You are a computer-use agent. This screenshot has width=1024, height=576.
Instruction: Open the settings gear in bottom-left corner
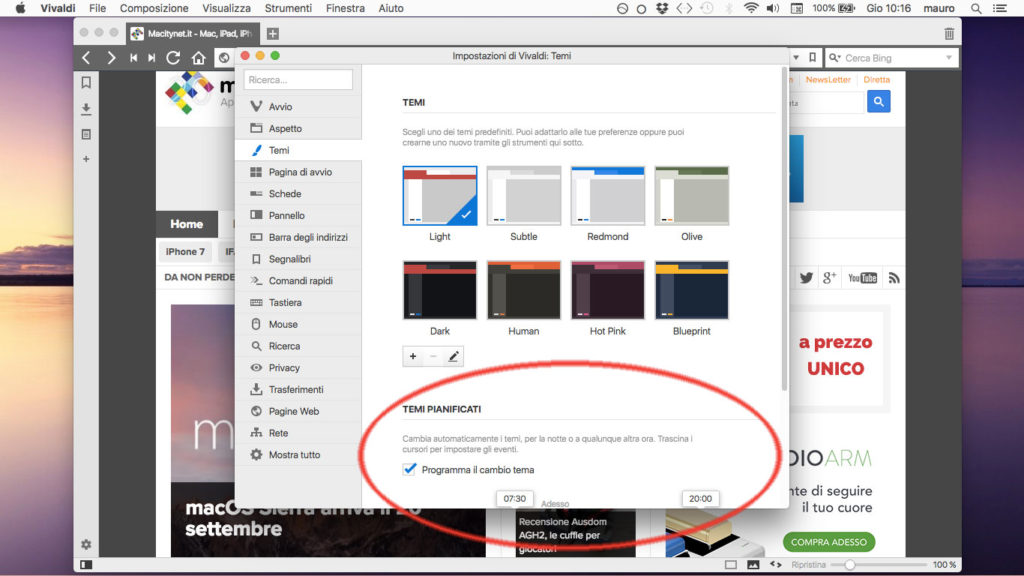pos(86,544)
